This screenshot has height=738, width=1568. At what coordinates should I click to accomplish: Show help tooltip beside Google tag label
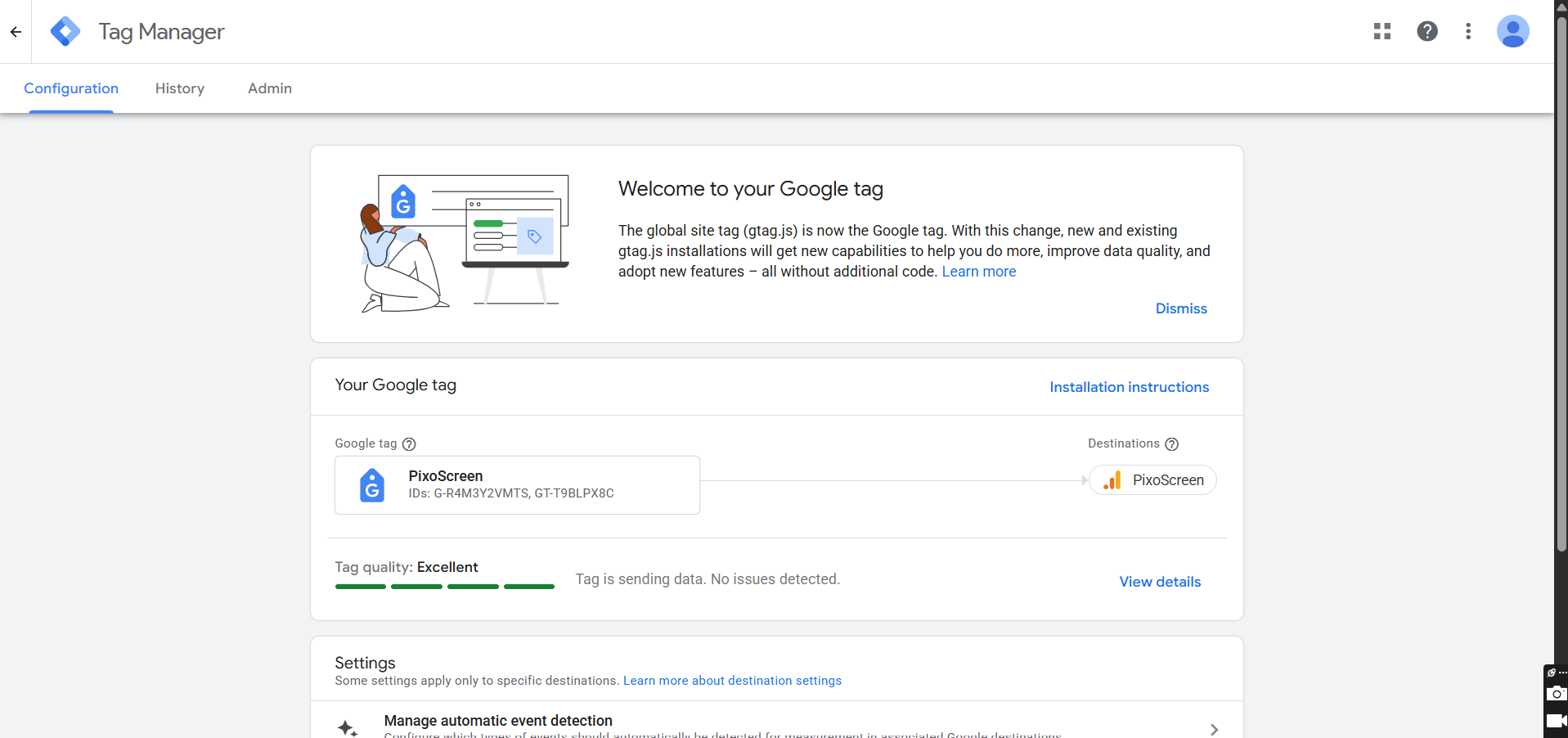(409, 444)
